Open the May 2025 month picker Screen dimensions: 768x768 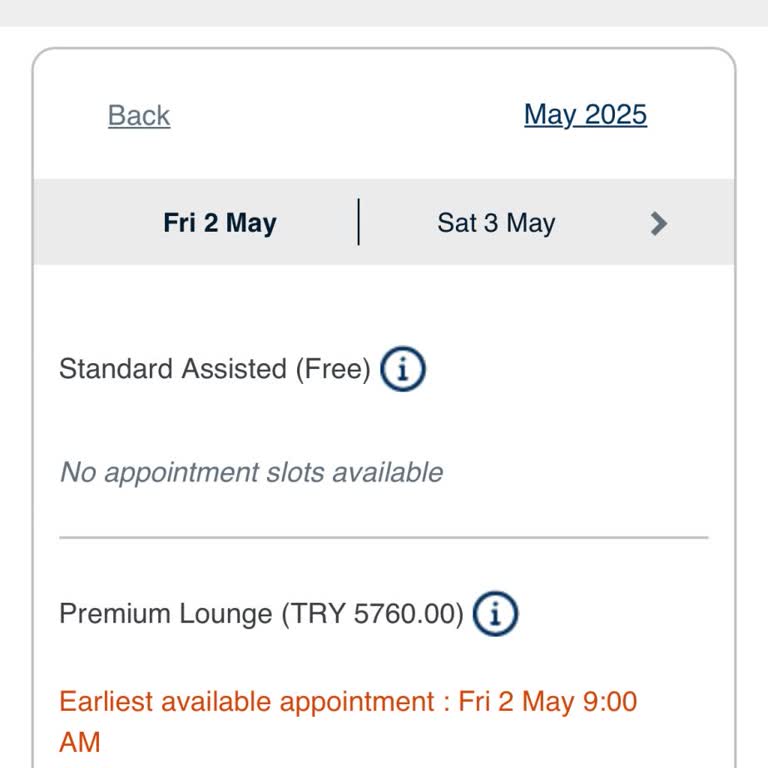585,115
